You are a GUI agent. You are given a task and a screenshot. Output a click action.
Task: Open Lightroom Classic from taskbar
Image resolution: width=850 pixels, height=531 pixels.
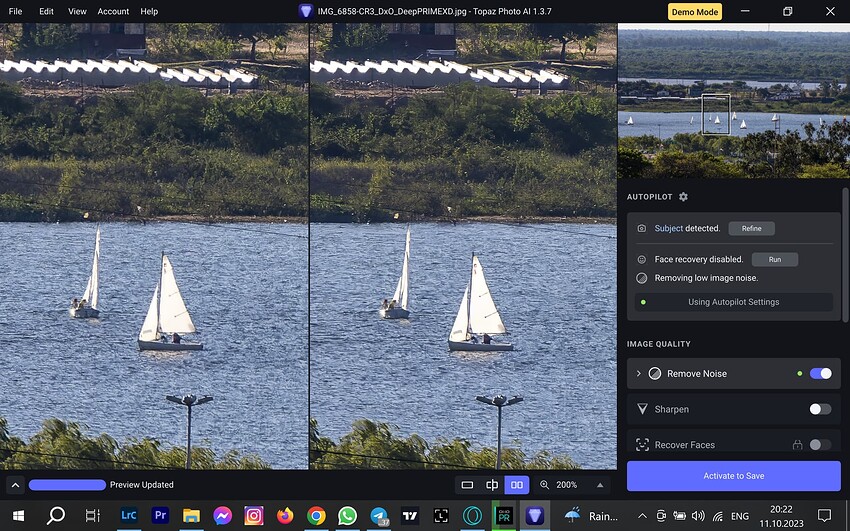(x=128, y=515)
